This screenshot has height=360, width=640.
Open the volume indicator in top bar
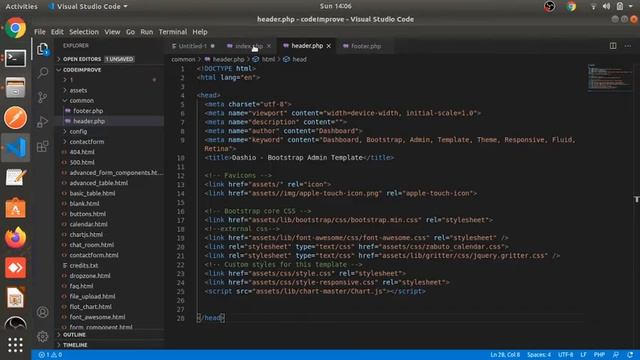607,6
